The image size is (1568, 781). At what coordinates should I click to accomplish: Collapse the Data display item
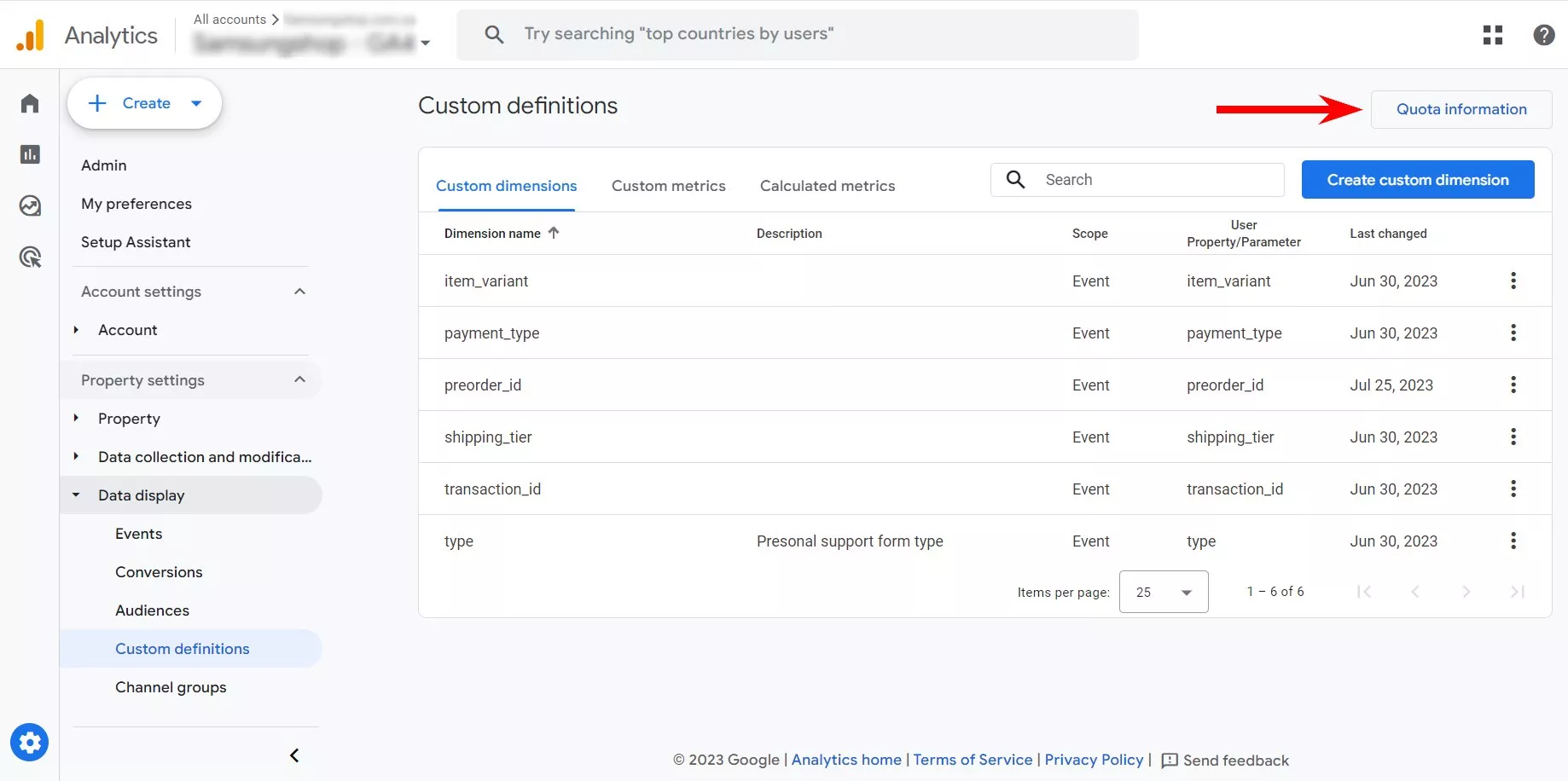click(x=76, y=495)
